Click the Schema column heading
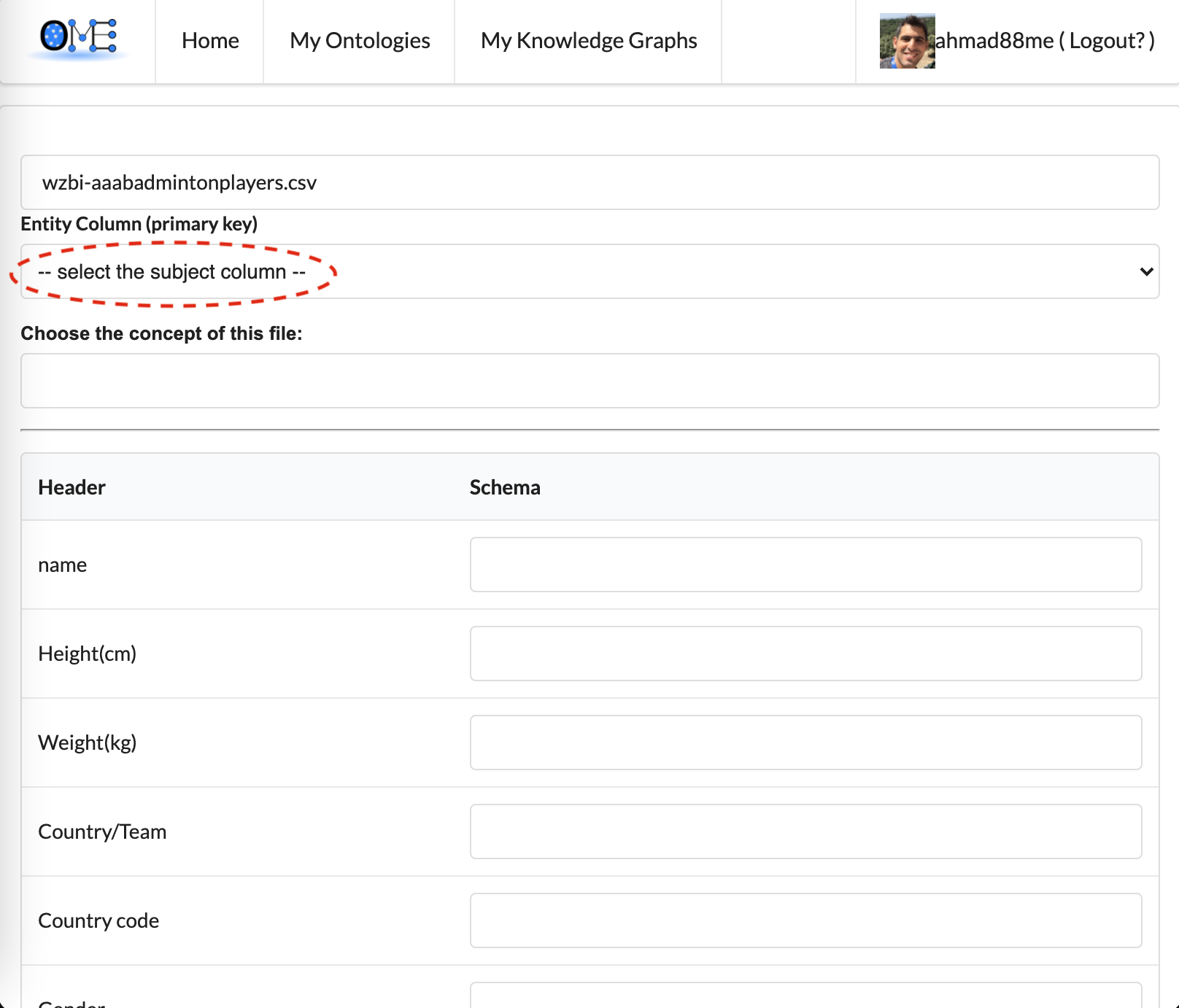1179x1008 pixels. pyautogui.click(x=505, y=487)
